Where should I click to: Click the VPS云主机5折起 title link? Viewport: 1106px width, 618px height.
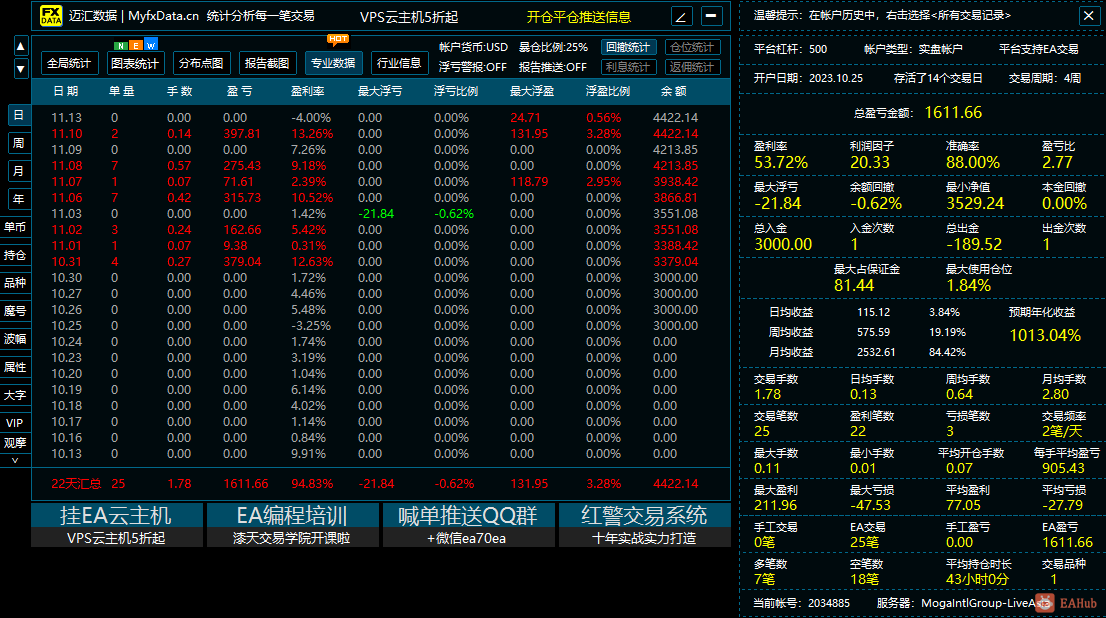pyautogui.click(x=409, y=17)
